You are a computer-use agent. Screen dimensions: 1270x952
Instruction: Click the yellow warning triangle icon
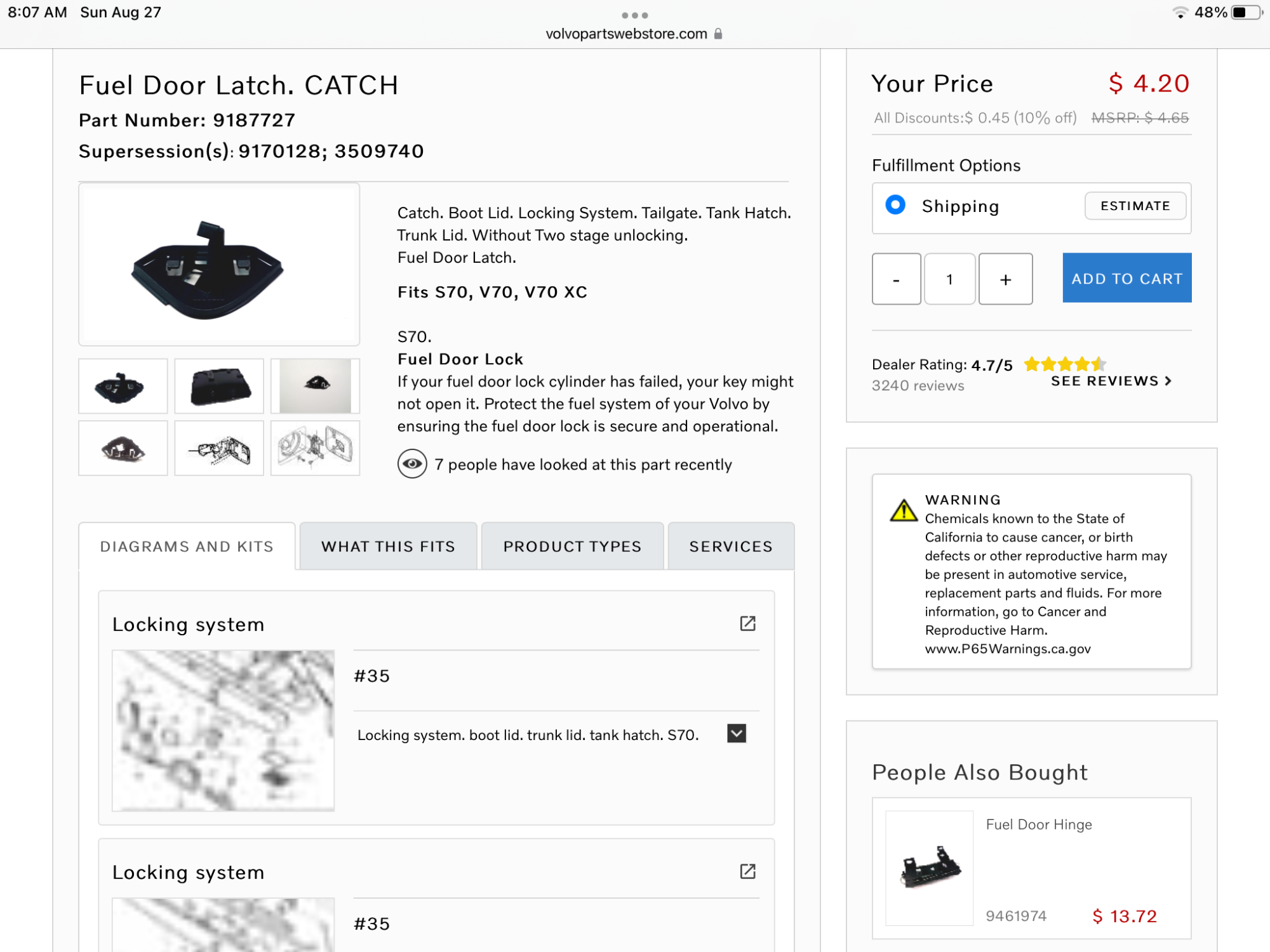[903, 510]
